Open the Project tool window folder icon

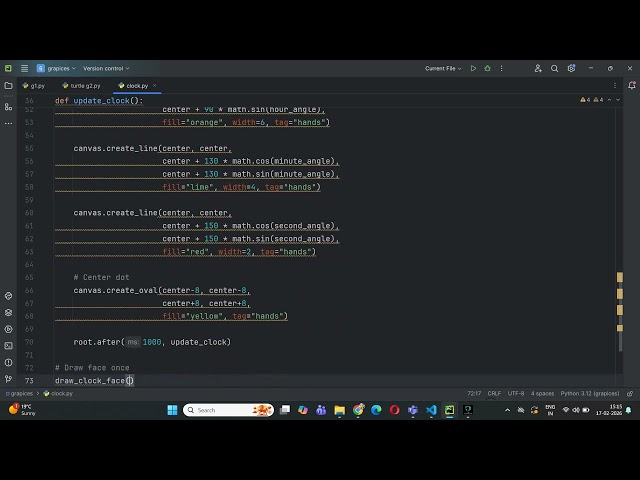tap(8, 86)
